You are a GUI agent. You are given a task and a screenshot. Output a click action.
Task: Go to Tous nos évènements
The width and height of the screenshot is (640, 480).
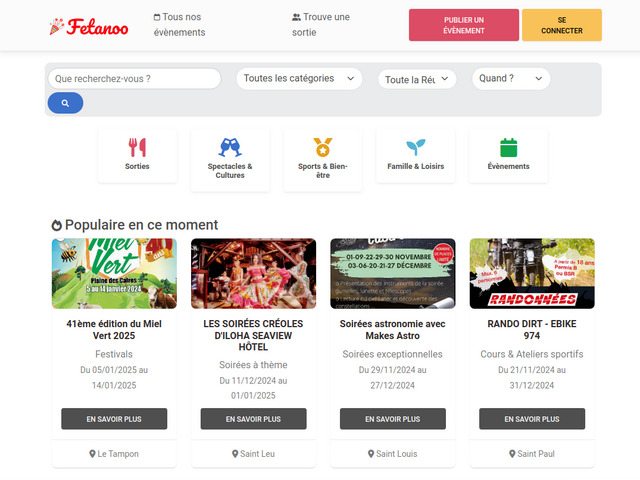[179, 24]
